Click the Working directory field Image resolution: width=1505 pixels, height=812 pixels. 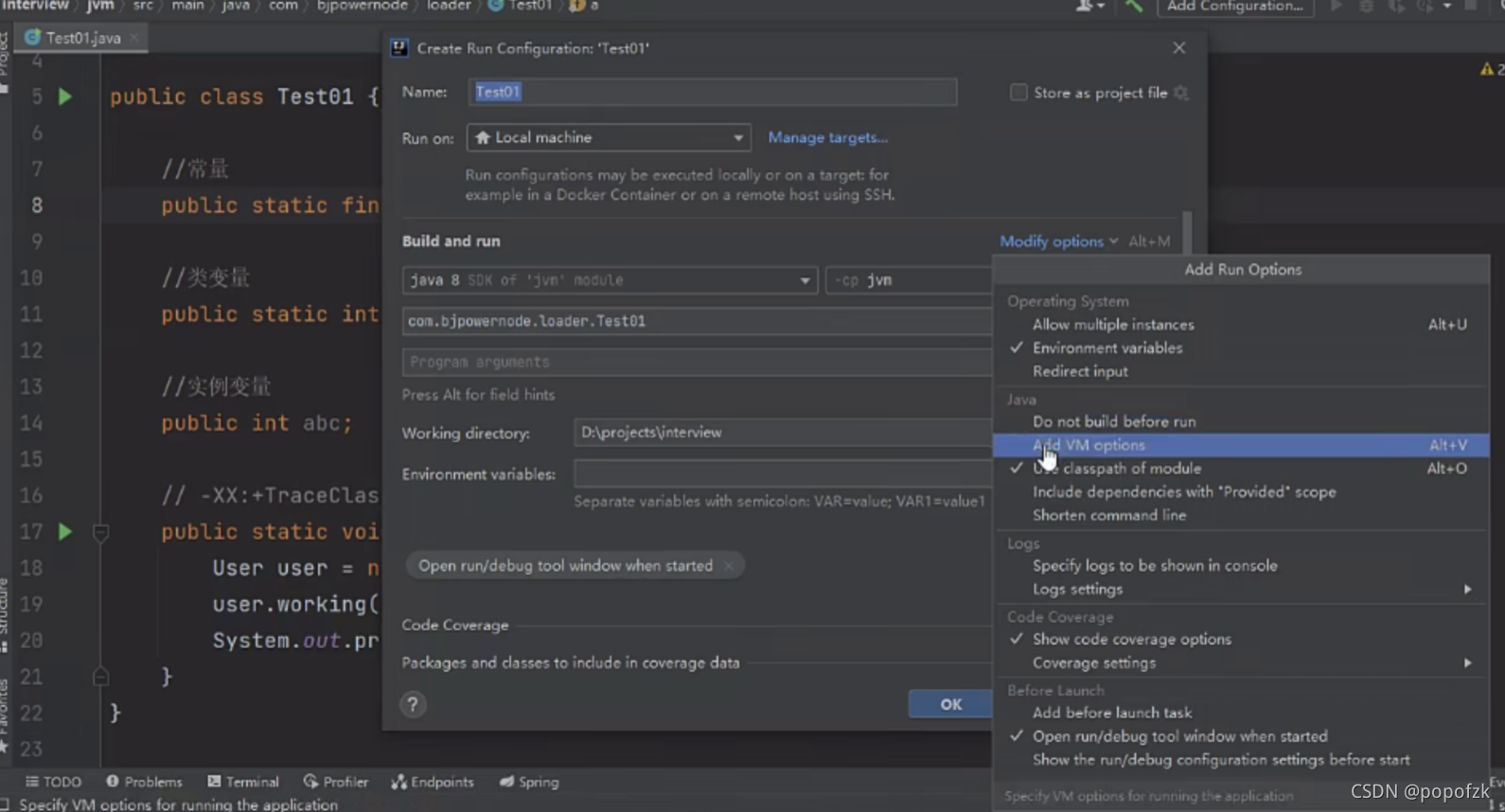[x=783, y=432]
